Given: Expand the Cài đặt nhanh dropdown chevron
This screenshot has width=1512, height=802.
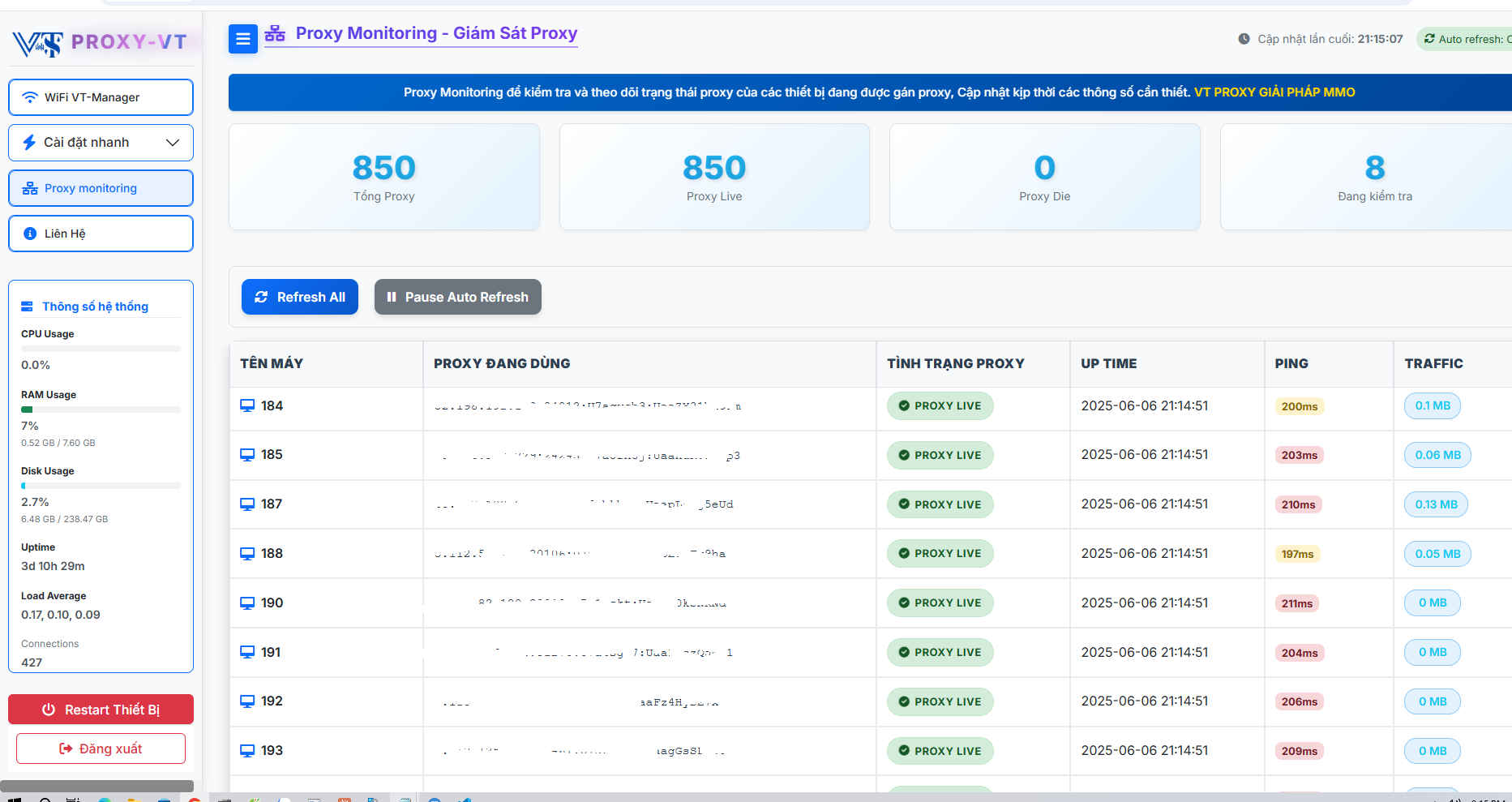Looking at the screenshot, I should tap(172, 142).
